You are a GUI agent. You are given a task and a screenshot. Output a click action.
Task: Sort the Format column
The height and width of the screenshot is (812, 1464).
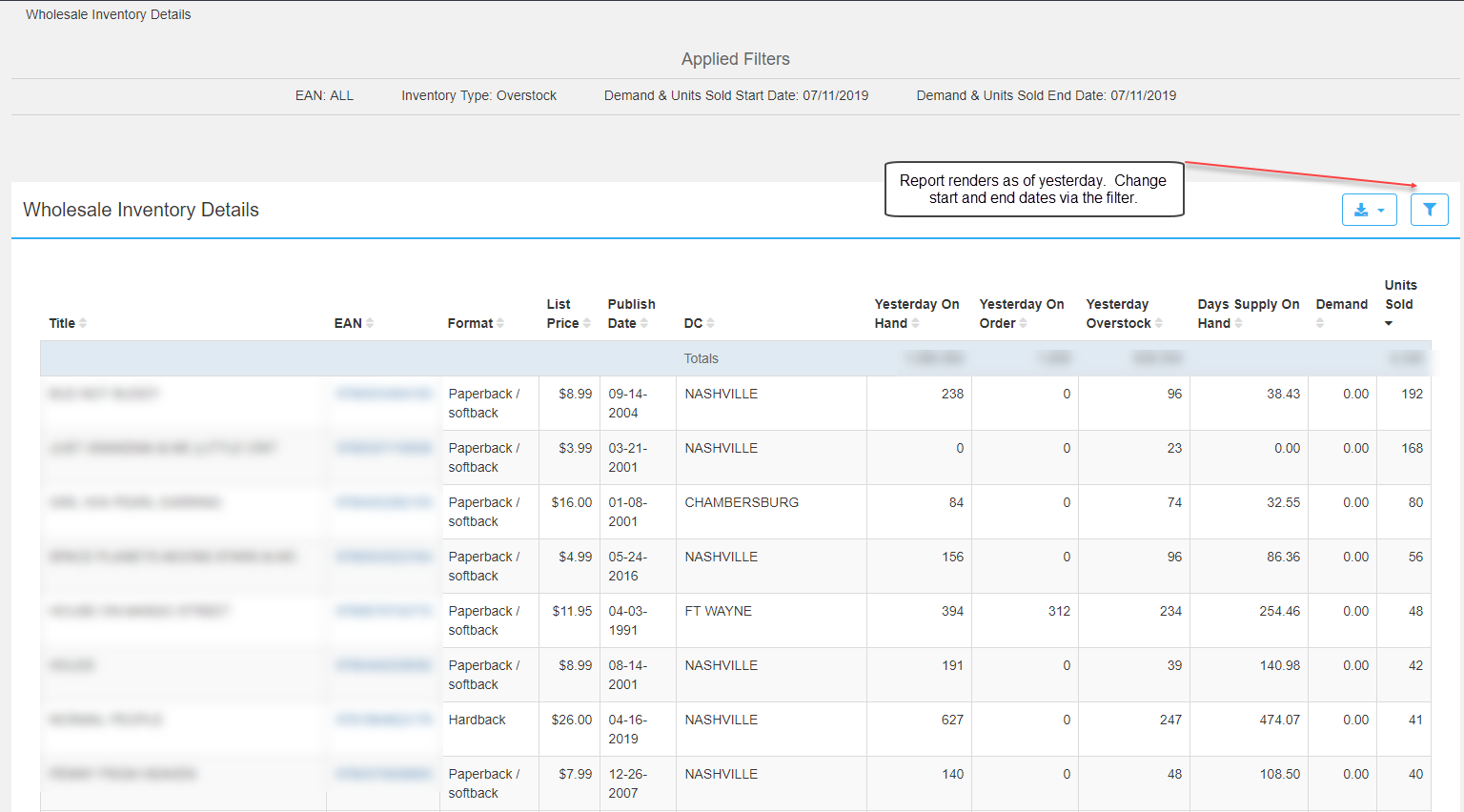pos(502,322)
